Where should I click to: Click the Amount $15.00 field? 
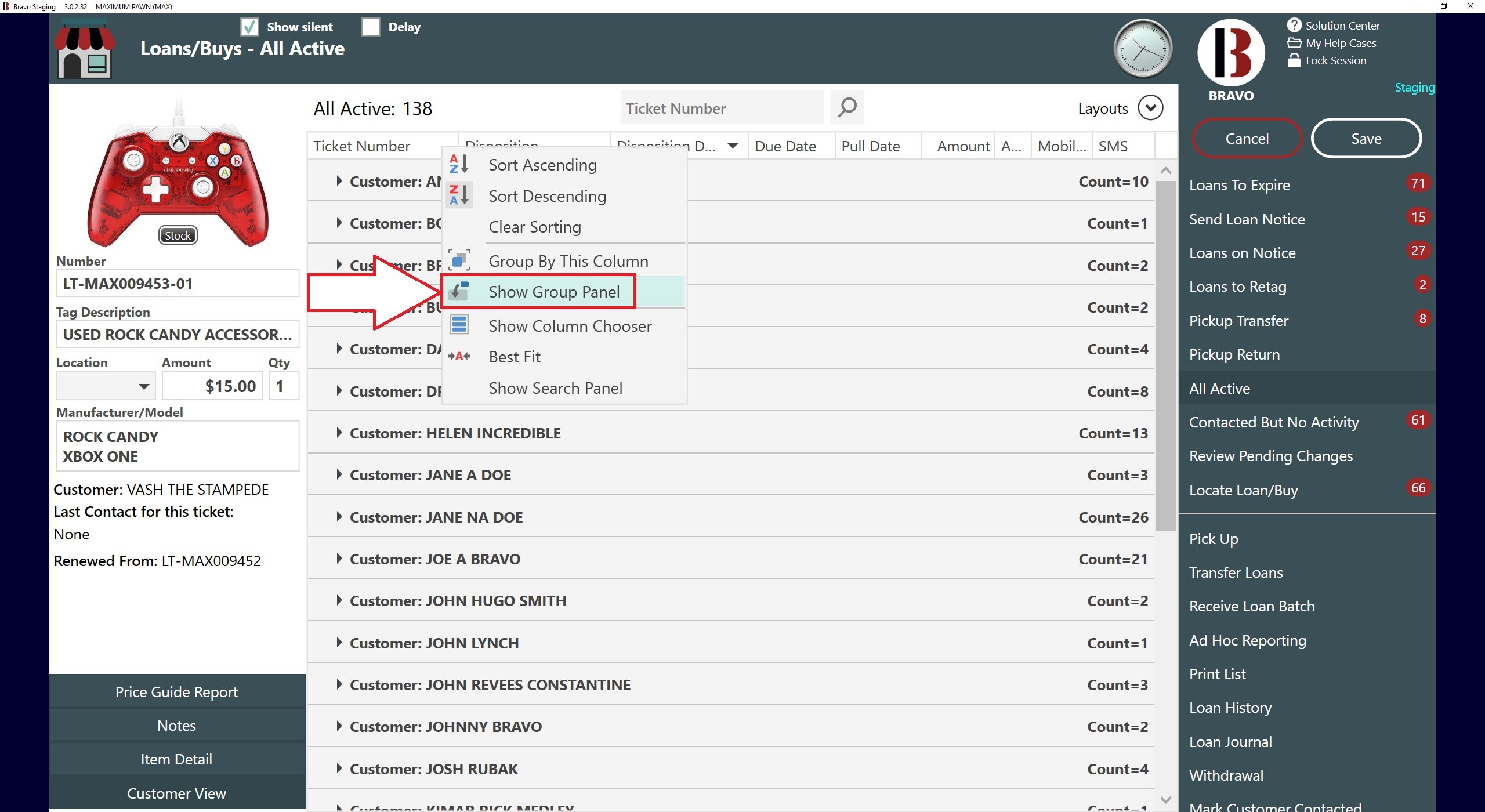pos(212,386)
